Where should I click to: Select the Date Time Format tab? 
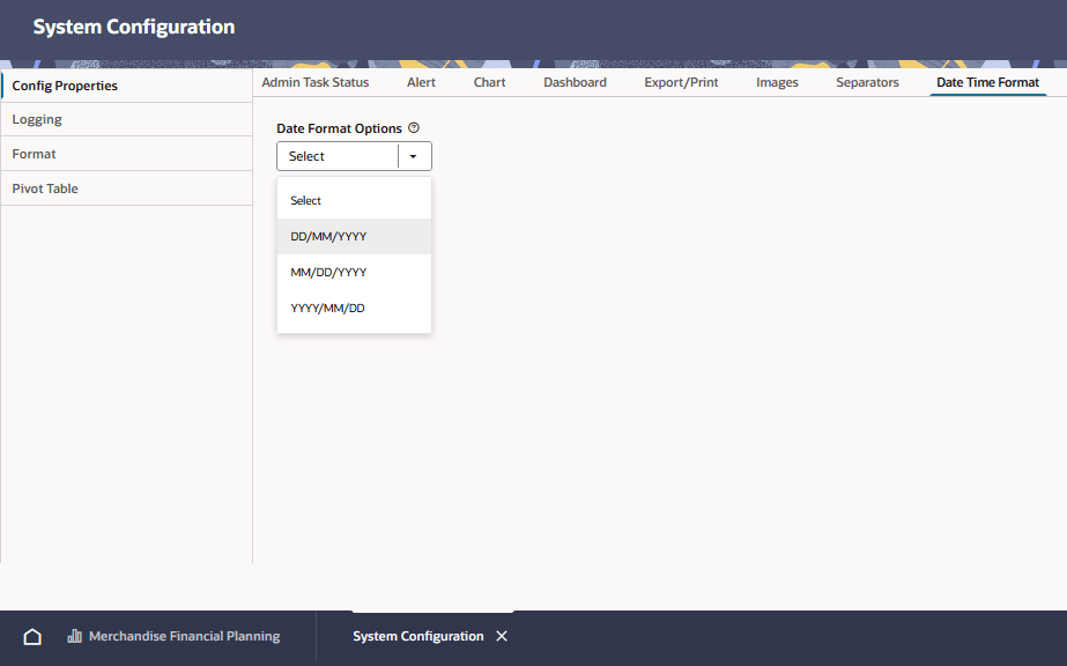coord(988,82)
